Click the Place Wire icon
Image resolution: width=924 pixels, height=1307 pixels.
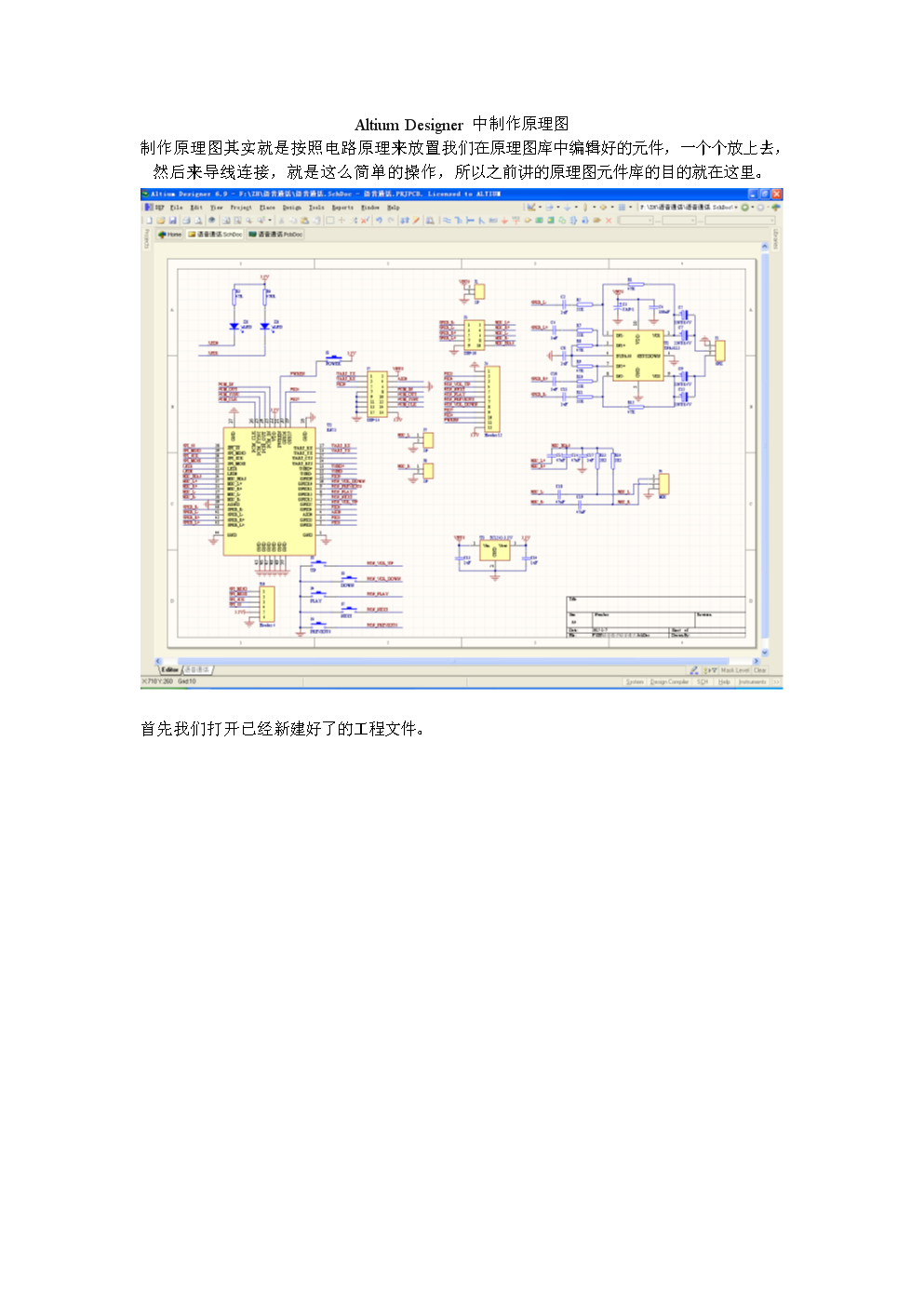coord(447,221)
